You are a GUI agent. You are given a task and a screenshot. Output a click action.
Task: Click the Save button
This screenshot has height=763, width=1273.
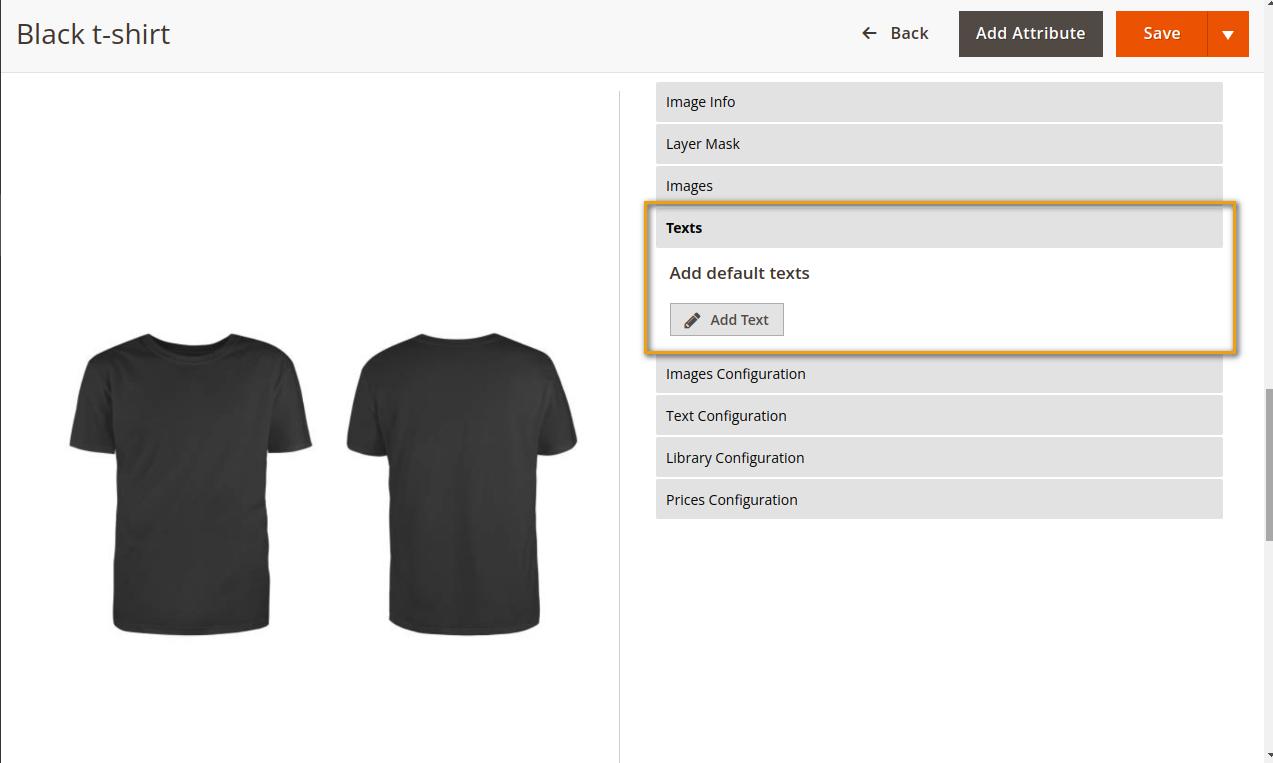(1162, 34)
